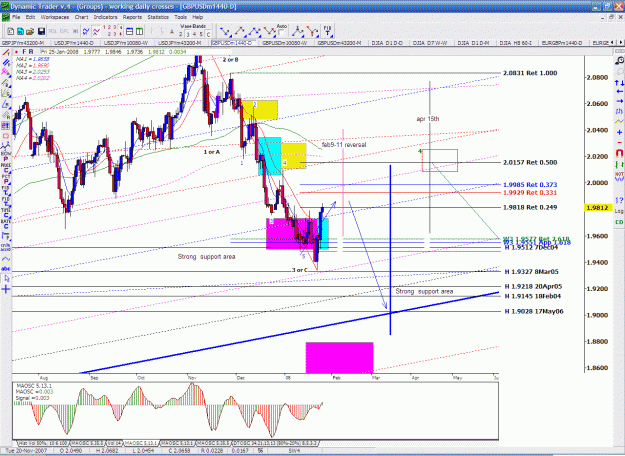Screen dimensions: 625x456
Task: Click chart tab scroll left arrow
Action: [614, 43]
